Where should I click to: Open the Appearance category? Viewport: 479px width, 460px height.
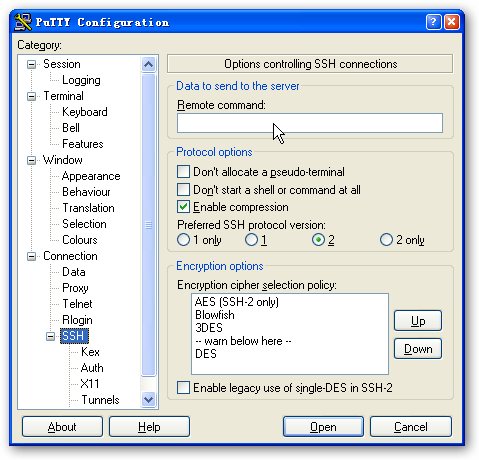pos(91,176)
